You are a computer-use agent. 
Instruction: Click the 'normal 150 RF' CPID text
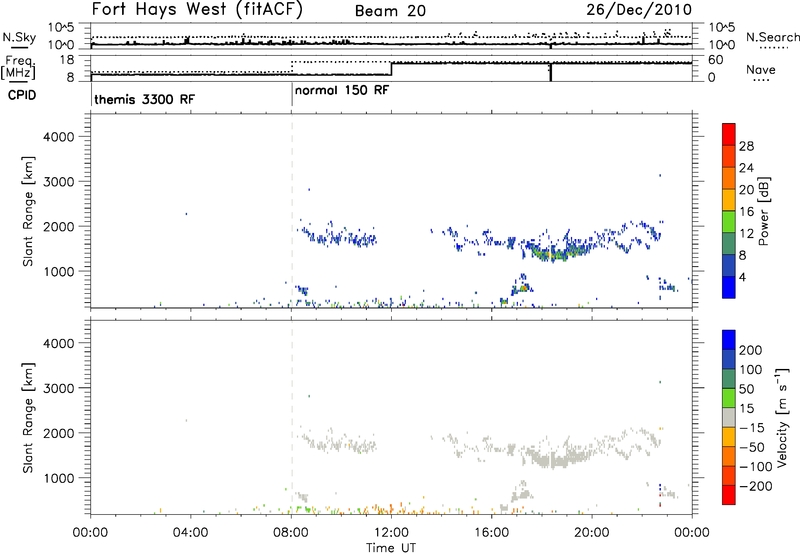pyautogui.click(x=342, y=90)
